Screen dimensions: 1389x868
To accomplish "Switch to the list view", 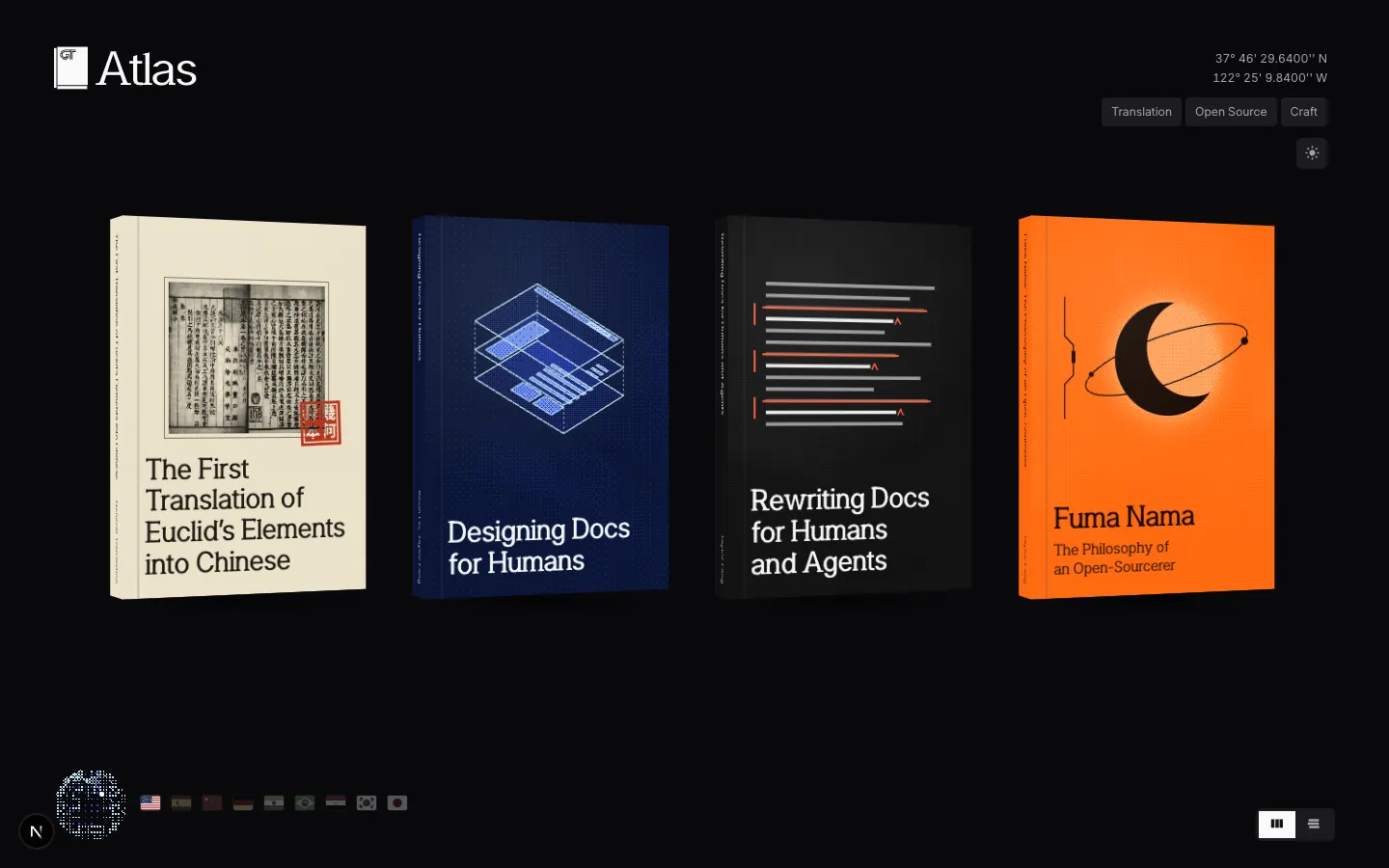I will (1314, 824).
